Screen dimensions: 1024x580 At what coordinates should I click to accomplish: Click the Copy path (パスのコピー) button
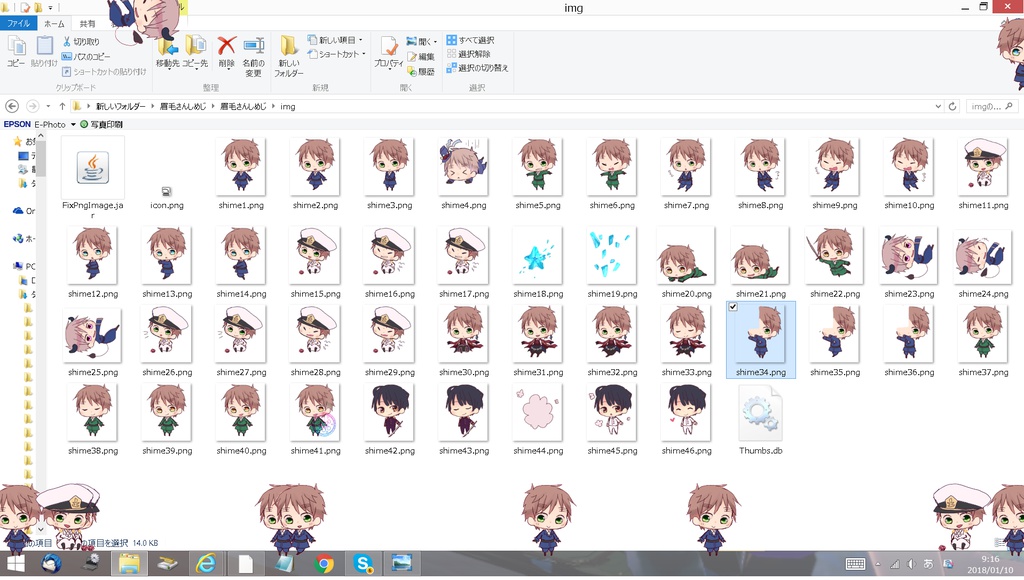pyautogui.click(x=86, y=56)
